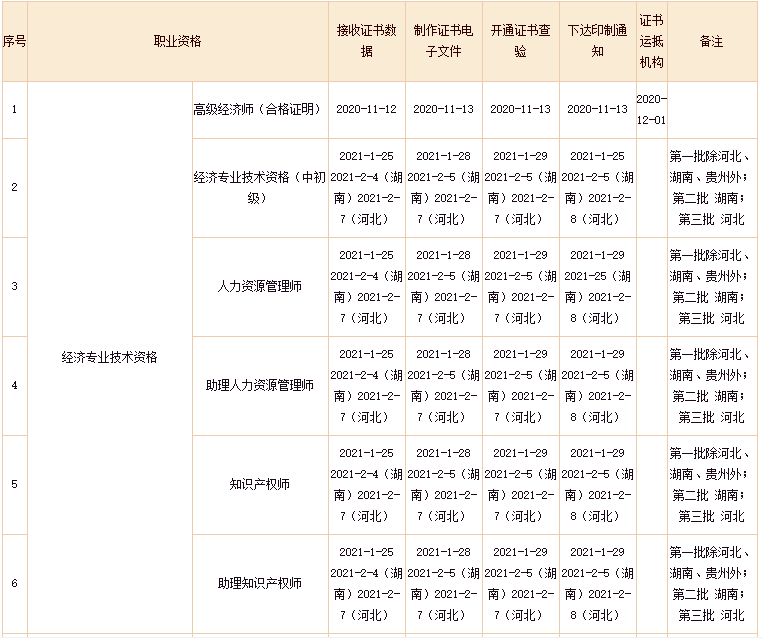Image resolution: width=762 pixels, height=638 pixels.
Task: Select the 助理人力资源管理师 cell
Action: coord(259,385)
